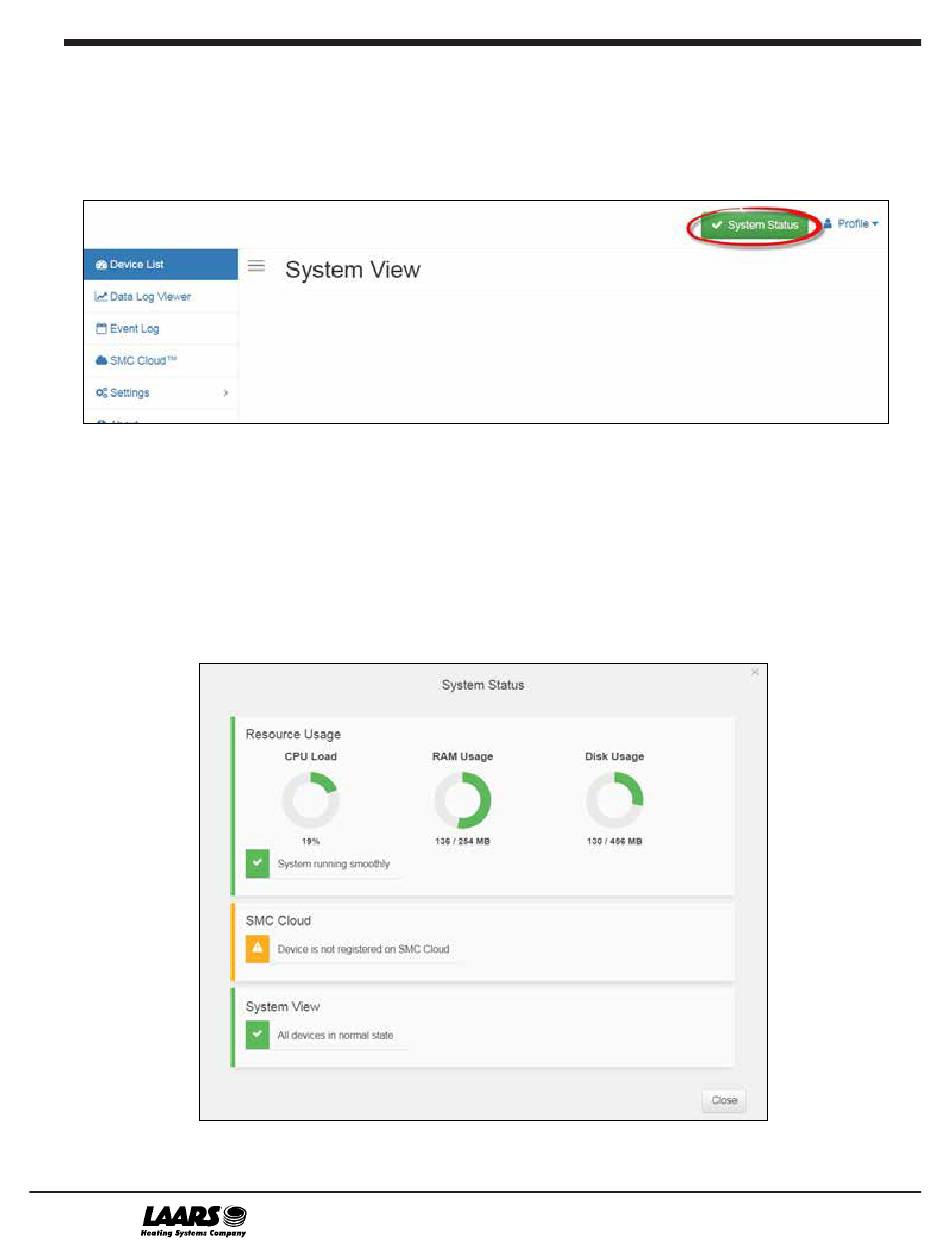Click the System View page heading
Image resolution: width=950 pixels, height=1248 pixels.
coord(353,270)
